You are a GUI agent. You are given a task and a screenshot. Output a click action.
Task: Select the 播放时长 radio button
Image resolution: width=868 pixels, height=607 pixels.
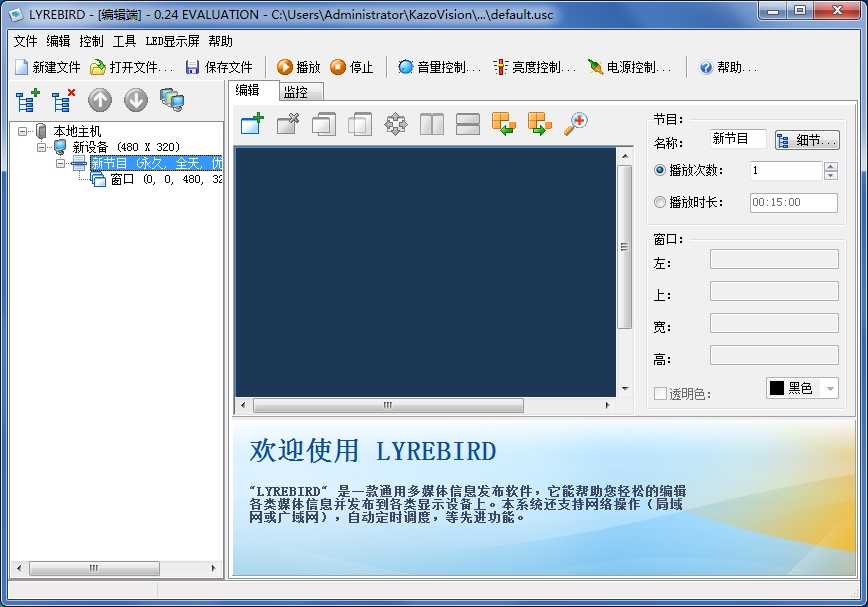tap(659, 203)
